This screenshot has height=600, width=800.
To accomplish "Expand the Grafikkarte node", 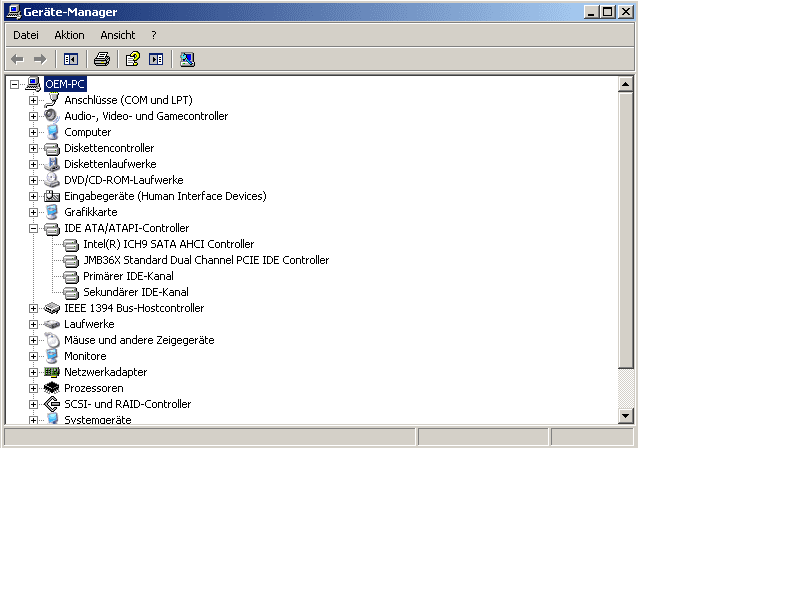I will (33, 212).
